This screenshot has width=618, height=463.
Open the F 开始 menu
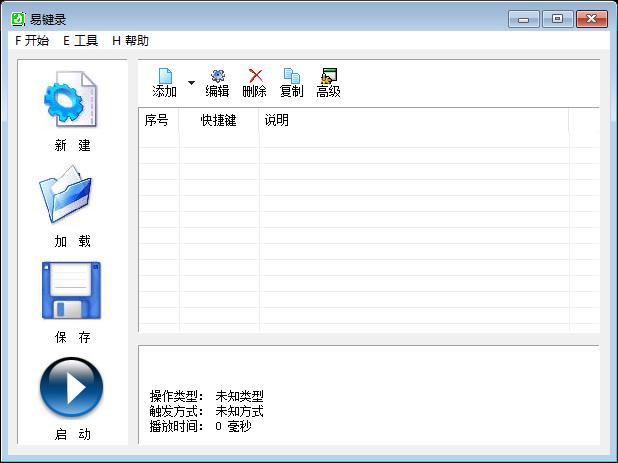pyautogui.click(x=32, y=40)
